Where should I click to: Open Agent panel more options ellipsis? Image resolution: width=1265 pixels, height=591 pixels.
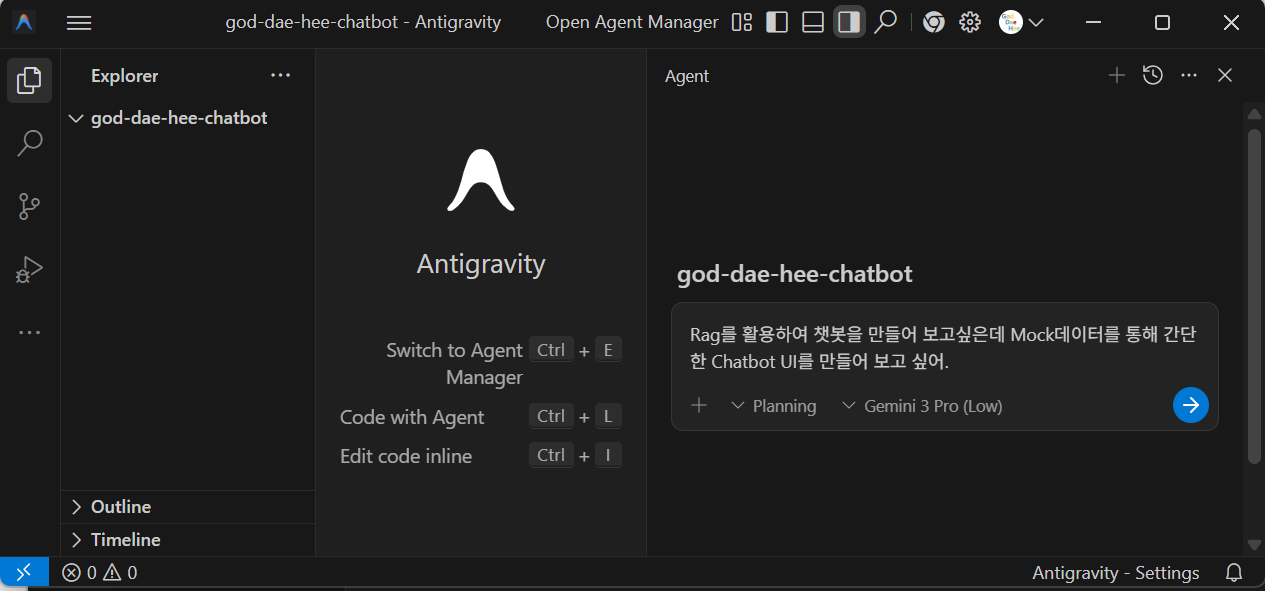coord(1189,76)
